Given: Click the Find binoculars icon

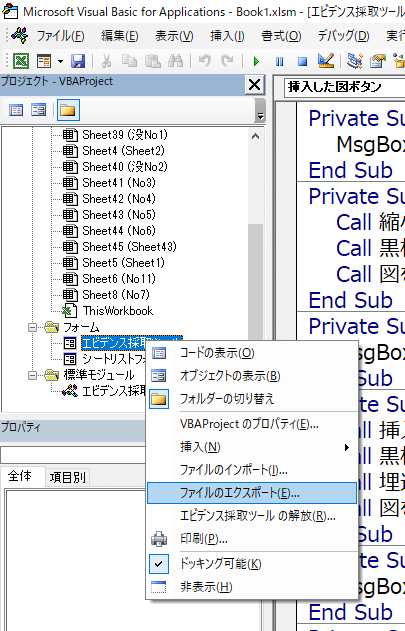Looking at the screenshot, I should pos(176,61).
